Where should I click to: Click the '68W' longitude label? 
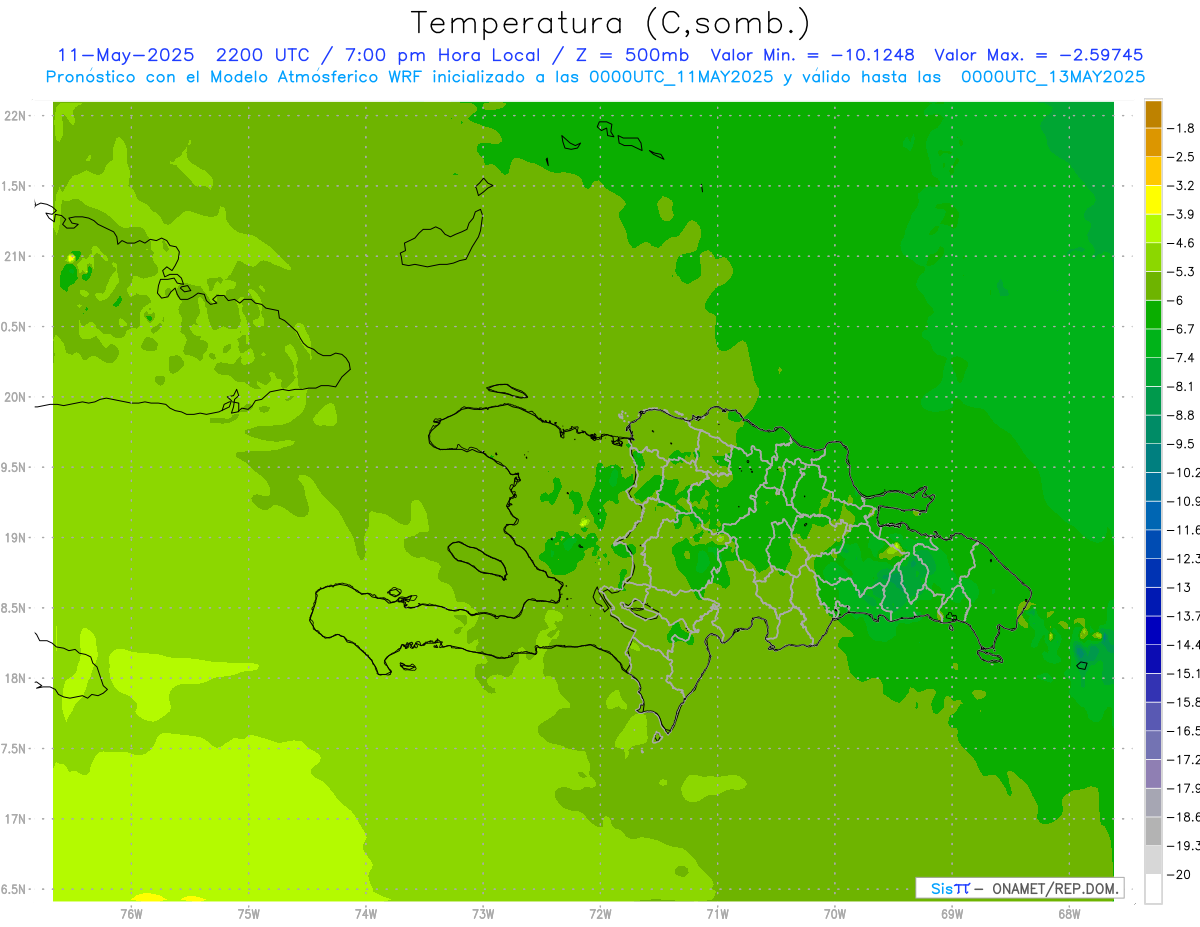(x=1069, y=913)
